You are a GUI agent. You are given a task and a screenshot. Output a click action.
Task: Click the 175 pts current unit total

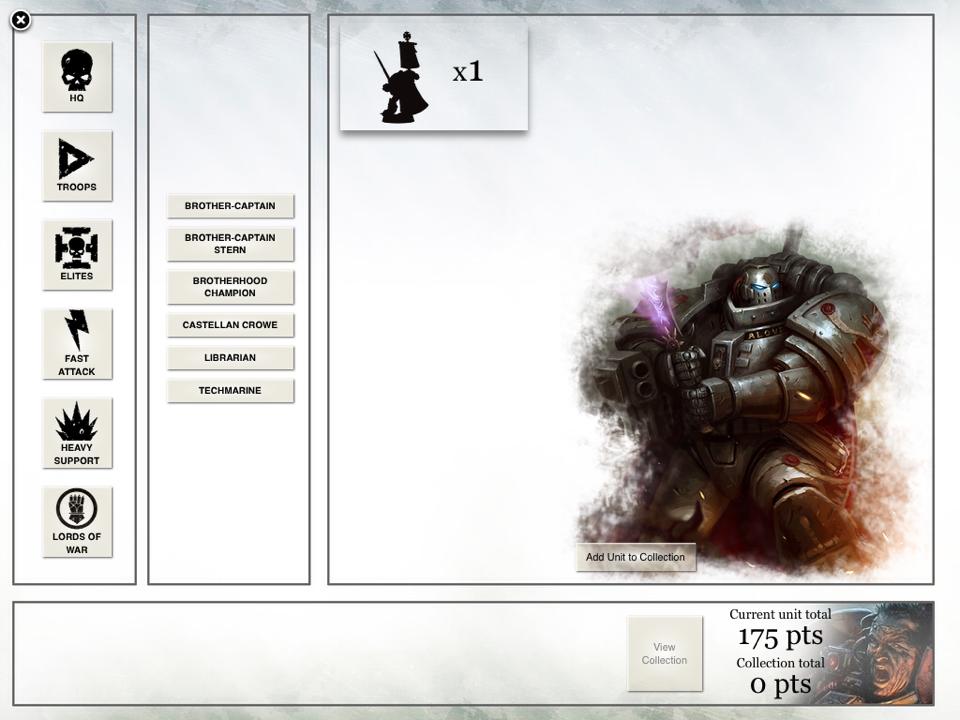point(781,636)
